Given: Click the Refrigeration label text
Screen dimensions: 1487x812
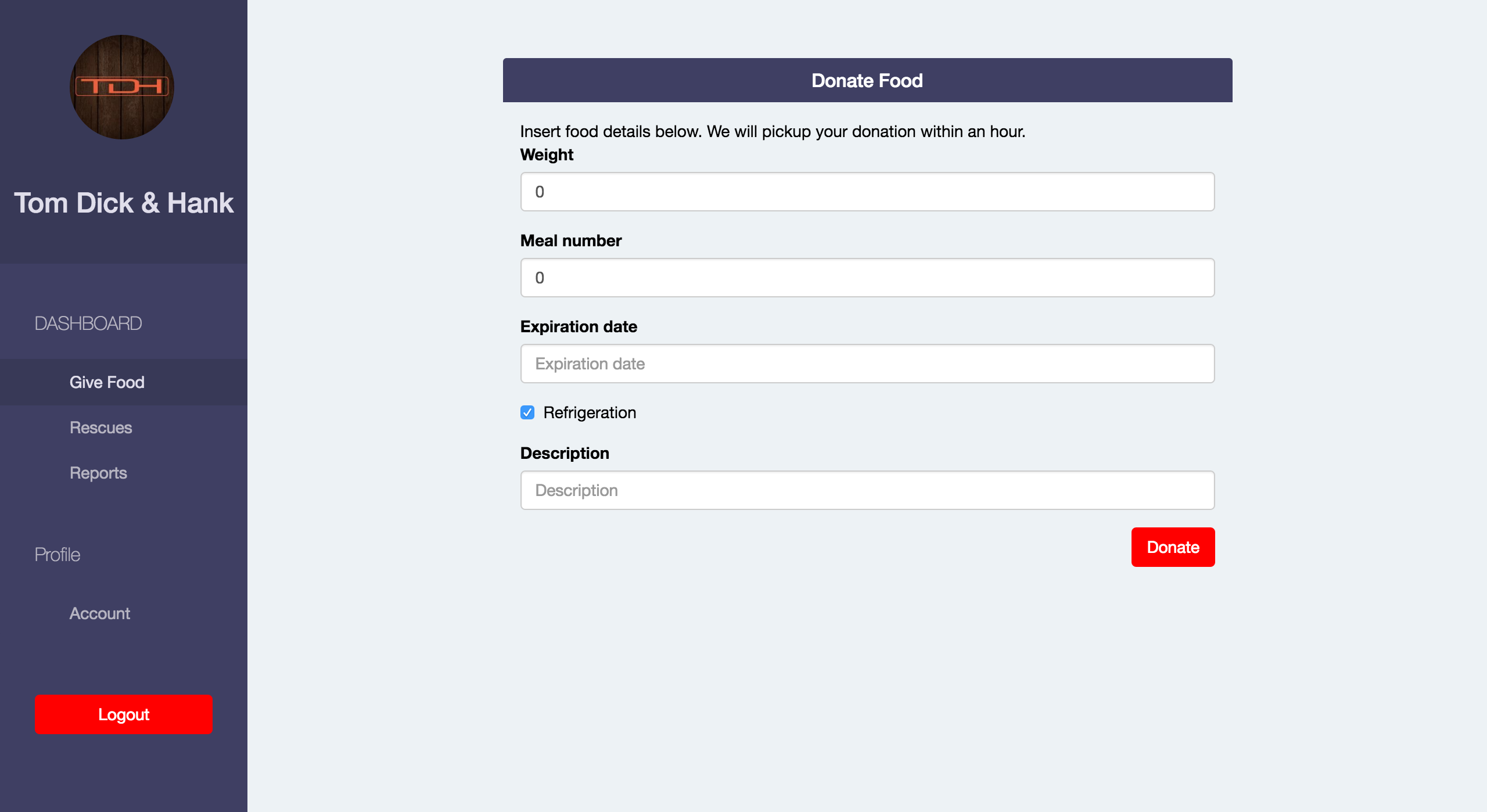Looking at the screenshot, I should tap(590, 412).
